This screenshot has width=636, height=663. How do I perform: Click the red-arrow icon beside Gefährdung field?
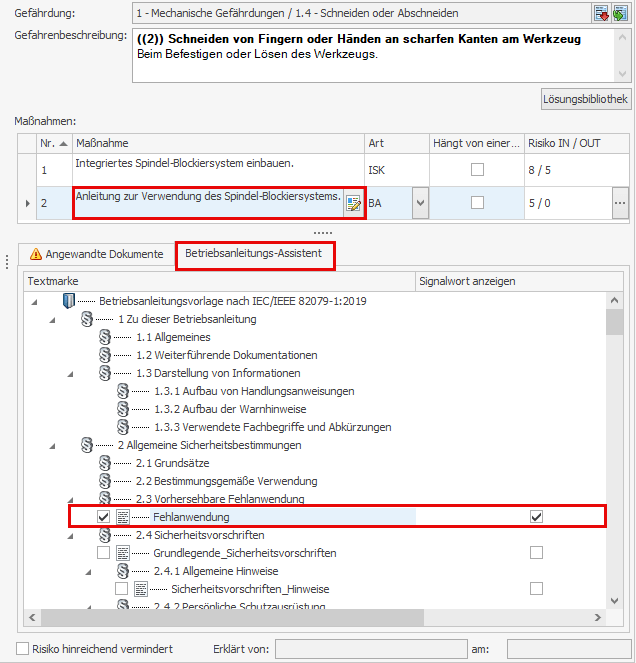click(x=602, y=13)
